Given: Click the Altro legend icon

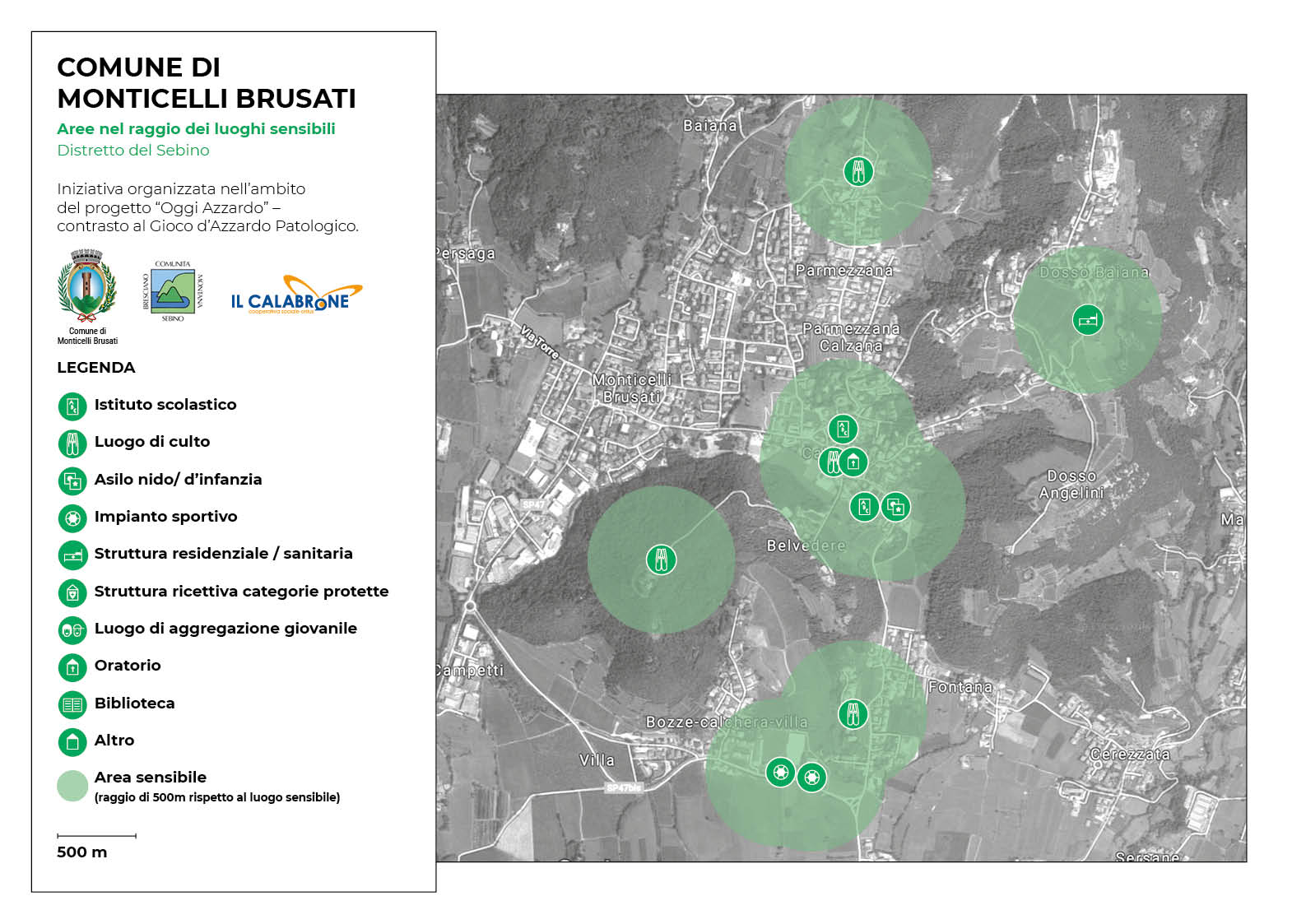Looking at the screenshot, I should (72, 741).
